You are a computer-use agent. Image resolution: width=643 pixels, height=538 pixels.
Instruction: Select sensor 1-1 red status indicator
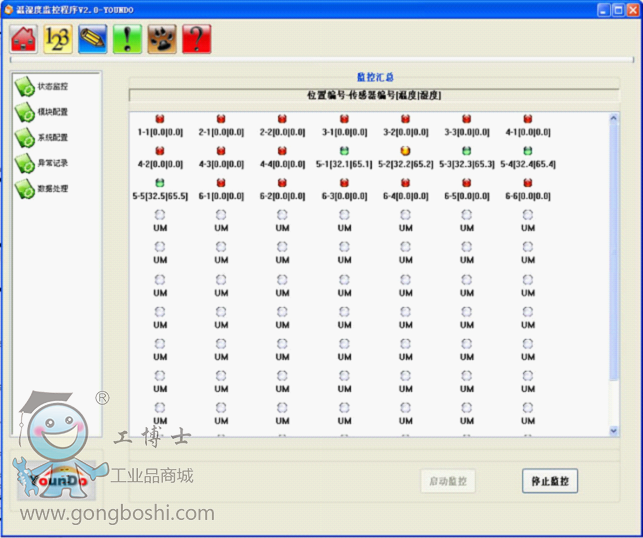pos(160,120)
